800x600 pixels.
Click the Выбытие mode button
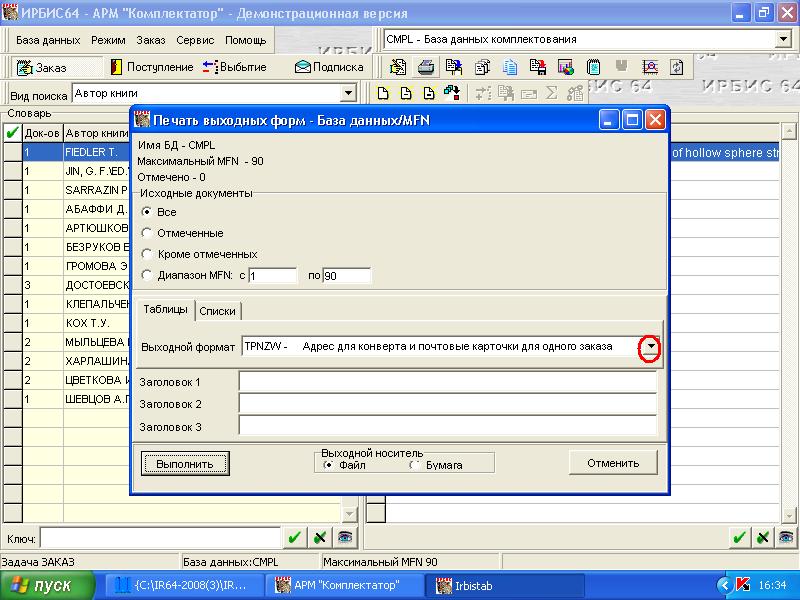point(234,67)
